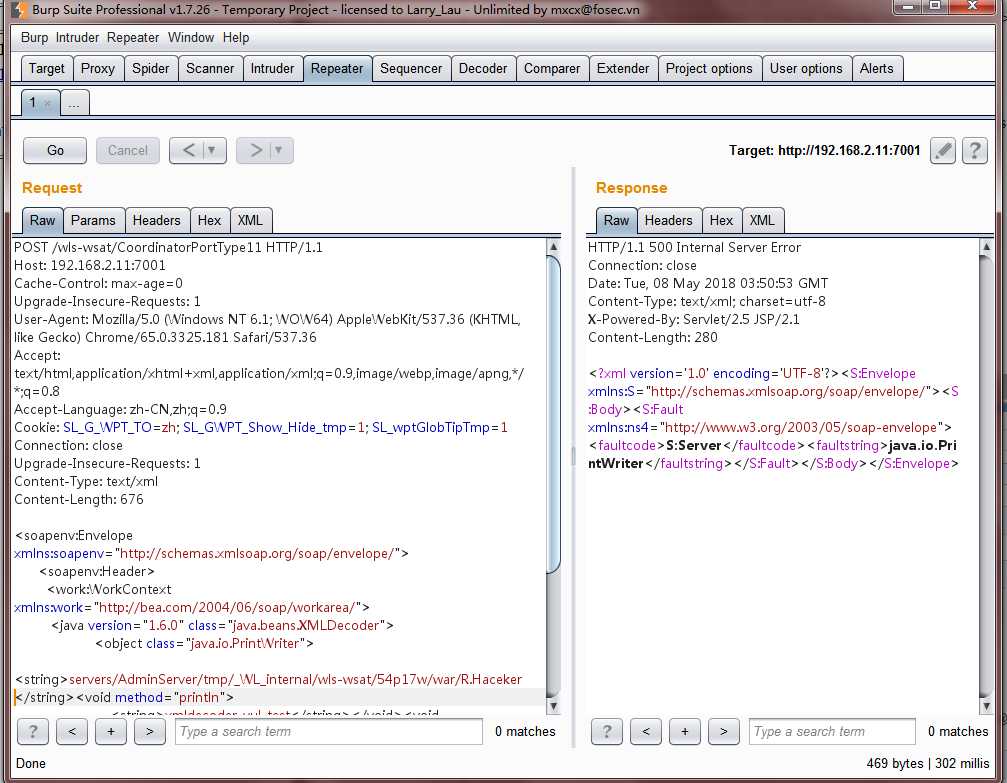Open the history back dropdown arrow
The image size is (1007, 783).
click(x=212, y=150)
